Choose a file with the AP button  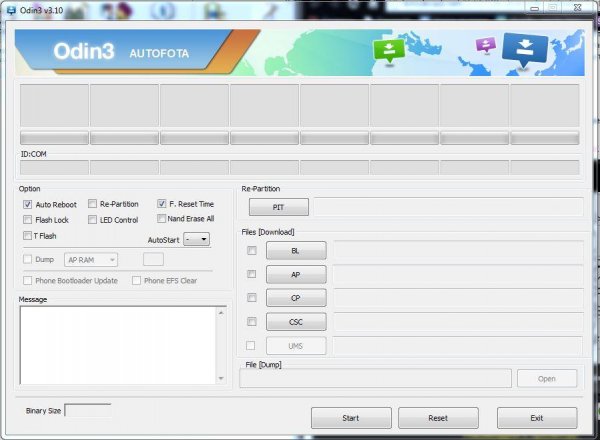[x=296, y=275]
